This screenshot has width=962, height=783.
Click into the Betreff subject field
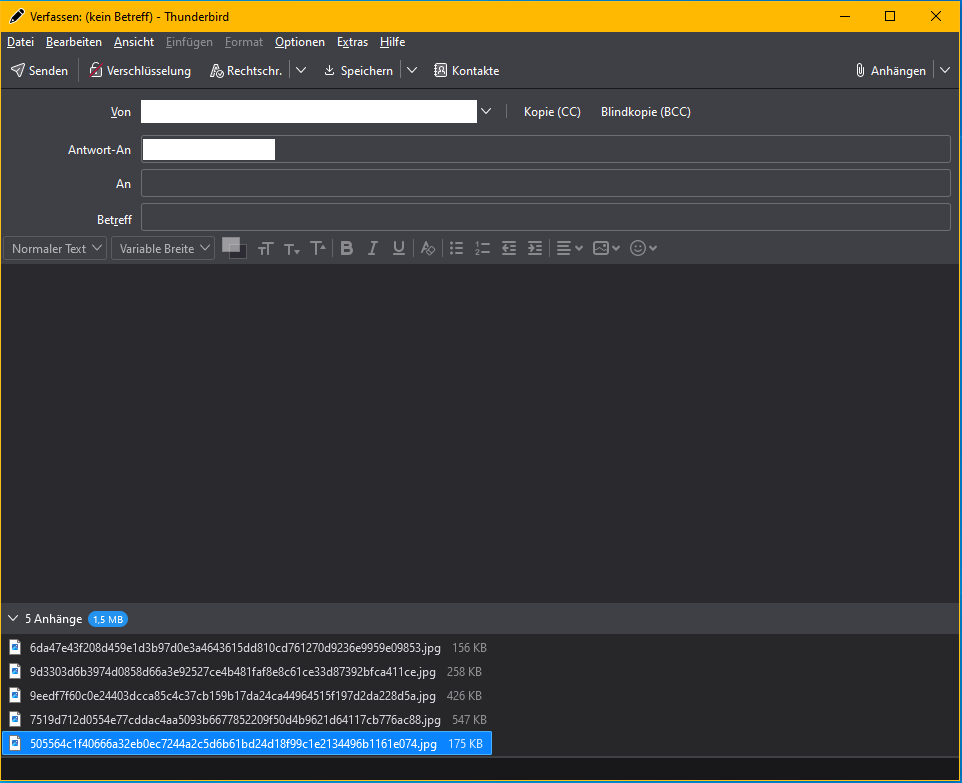[x=545, y=218]
